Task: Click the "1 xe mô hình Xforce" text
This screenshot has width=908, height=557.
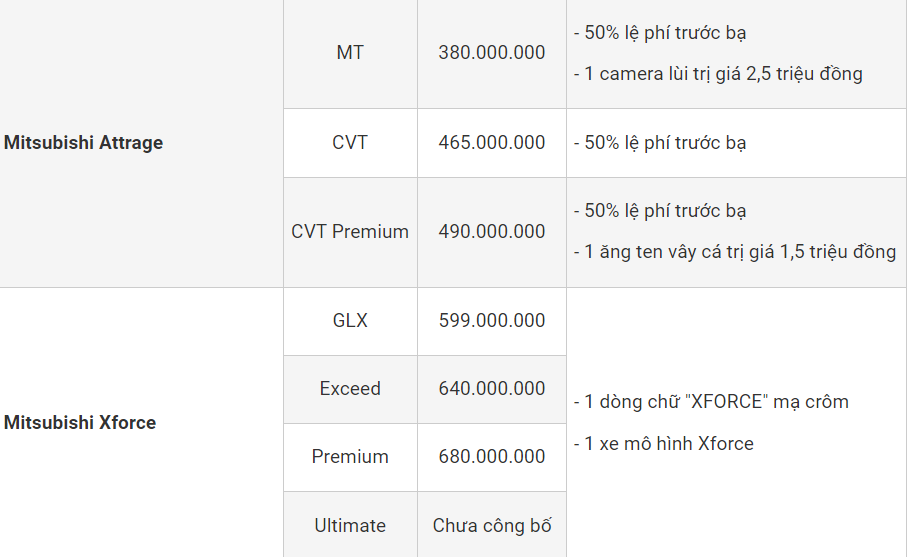Action: (x=664, y=444)
